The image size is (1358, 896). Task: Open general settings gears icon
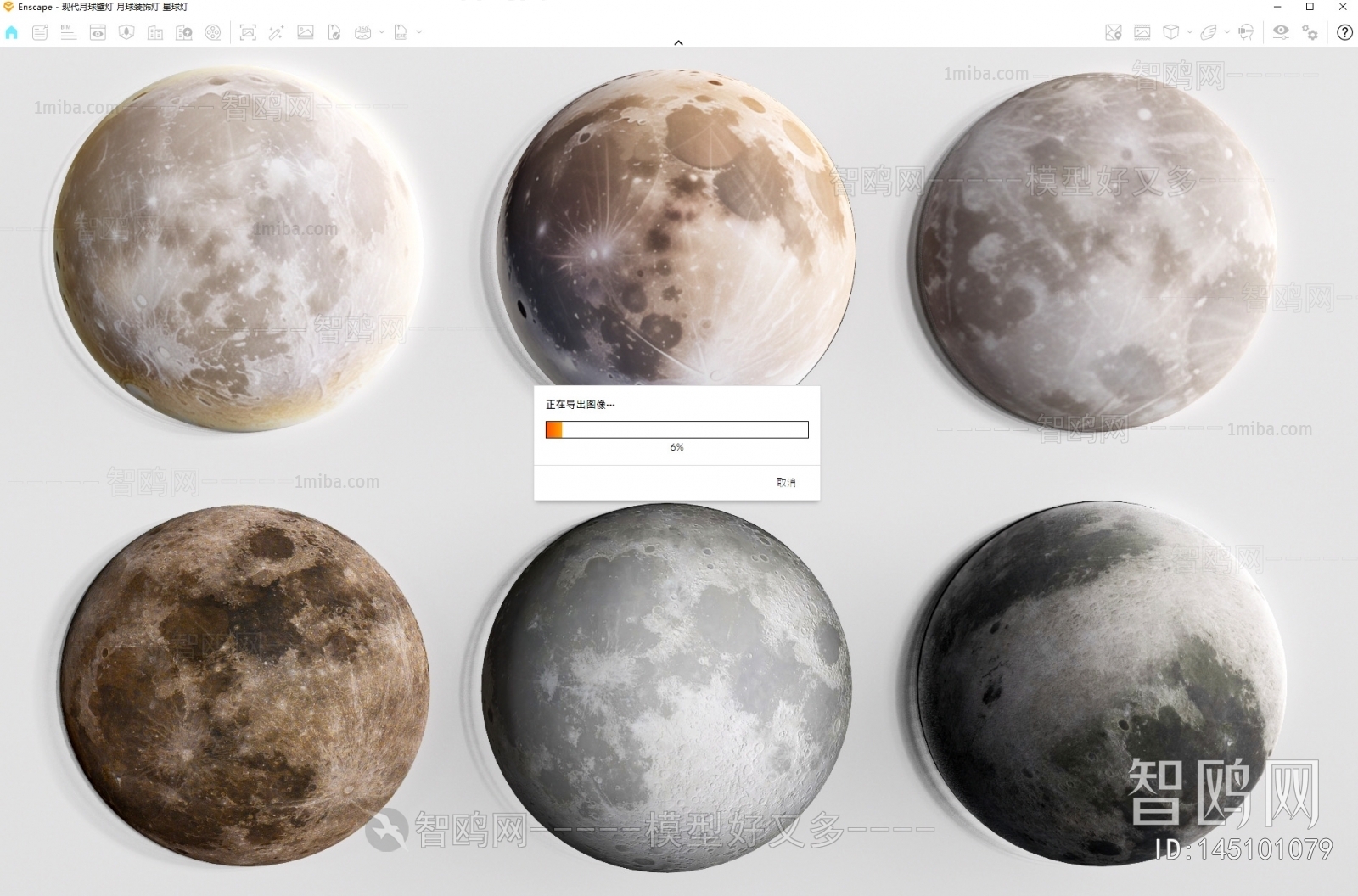[x=1310, y=32]
